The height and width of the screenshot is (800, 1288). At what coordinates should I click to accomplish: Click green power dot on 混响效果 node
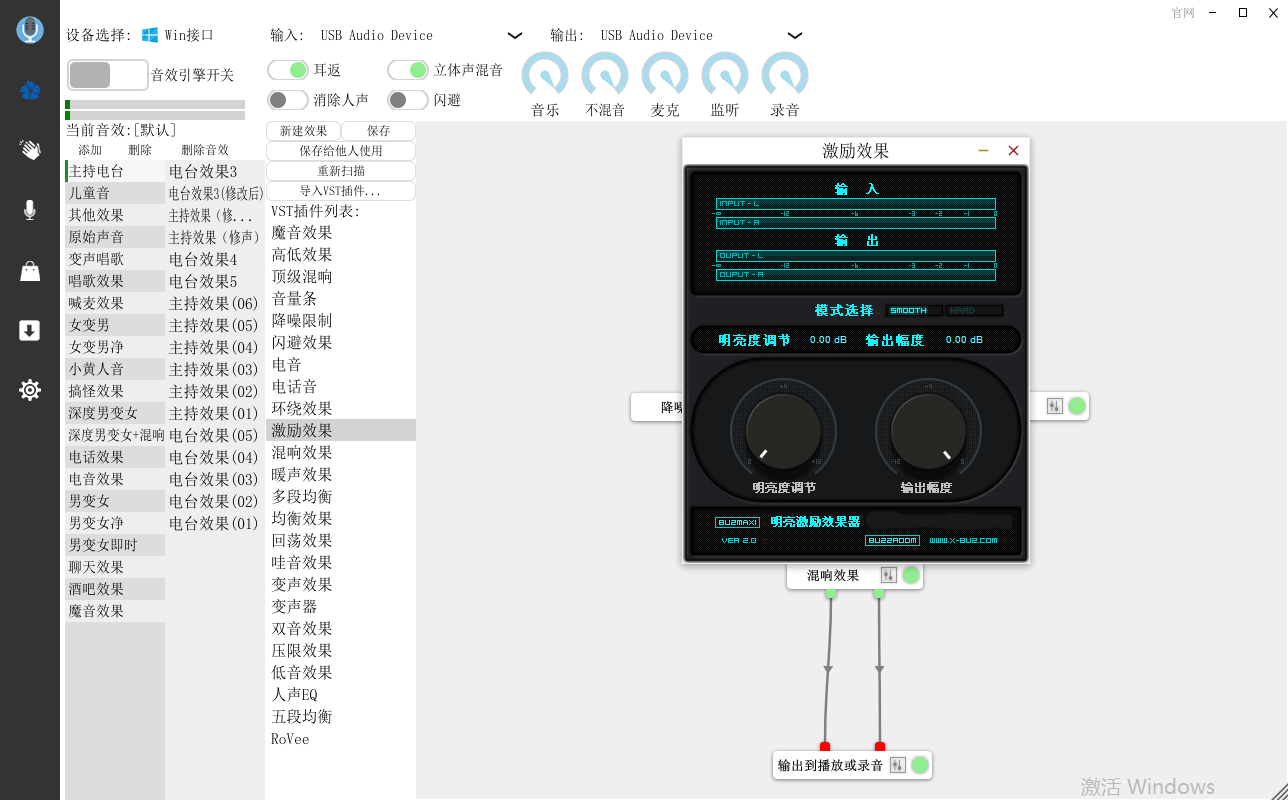click(x=911, y=575)
